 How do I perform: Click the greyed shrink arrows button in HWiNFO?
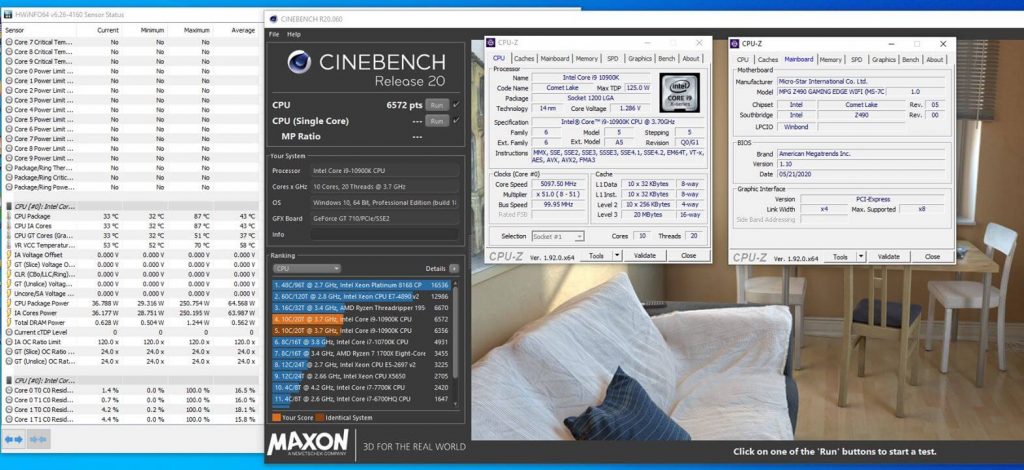coord(38,439)
